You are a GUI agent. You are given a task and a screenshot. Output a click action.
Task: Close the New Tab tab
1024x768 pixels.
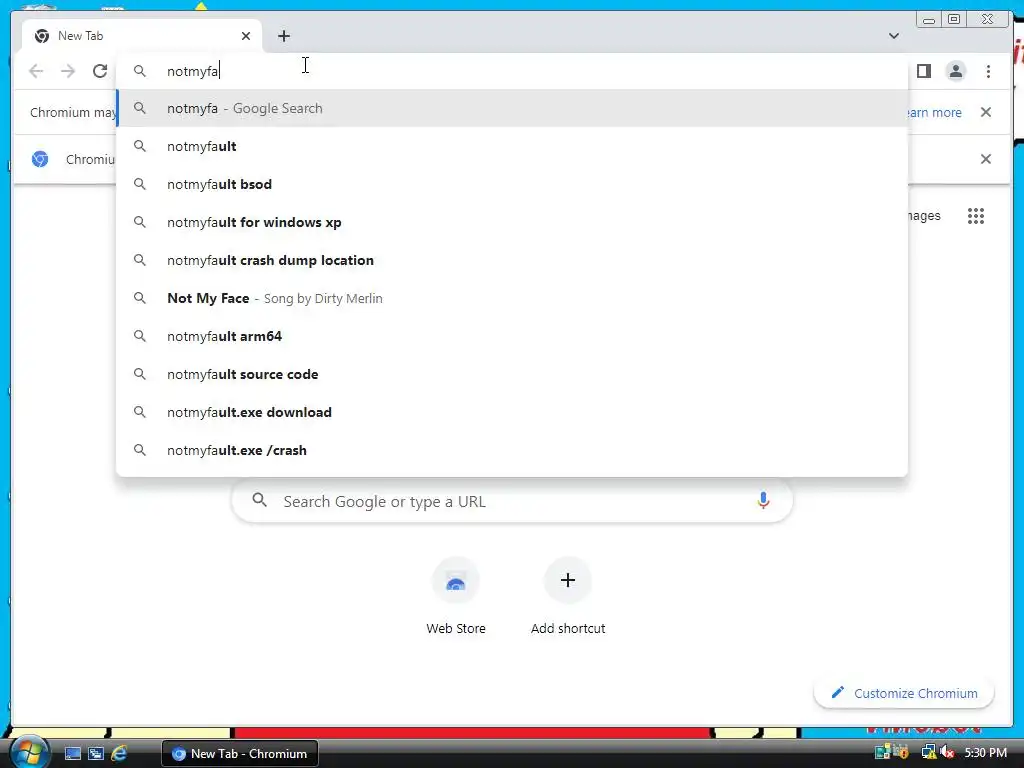click(x=246, y=36)
